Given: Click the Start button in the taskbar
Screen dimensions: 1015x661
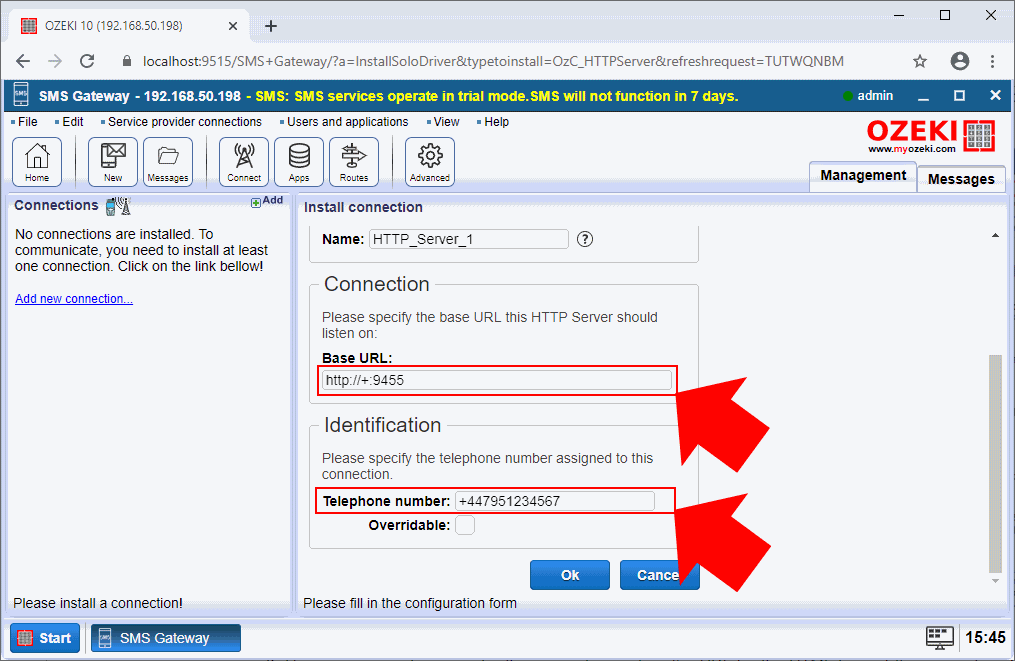Looking at the screenshot, I should (x=45, y=638).
